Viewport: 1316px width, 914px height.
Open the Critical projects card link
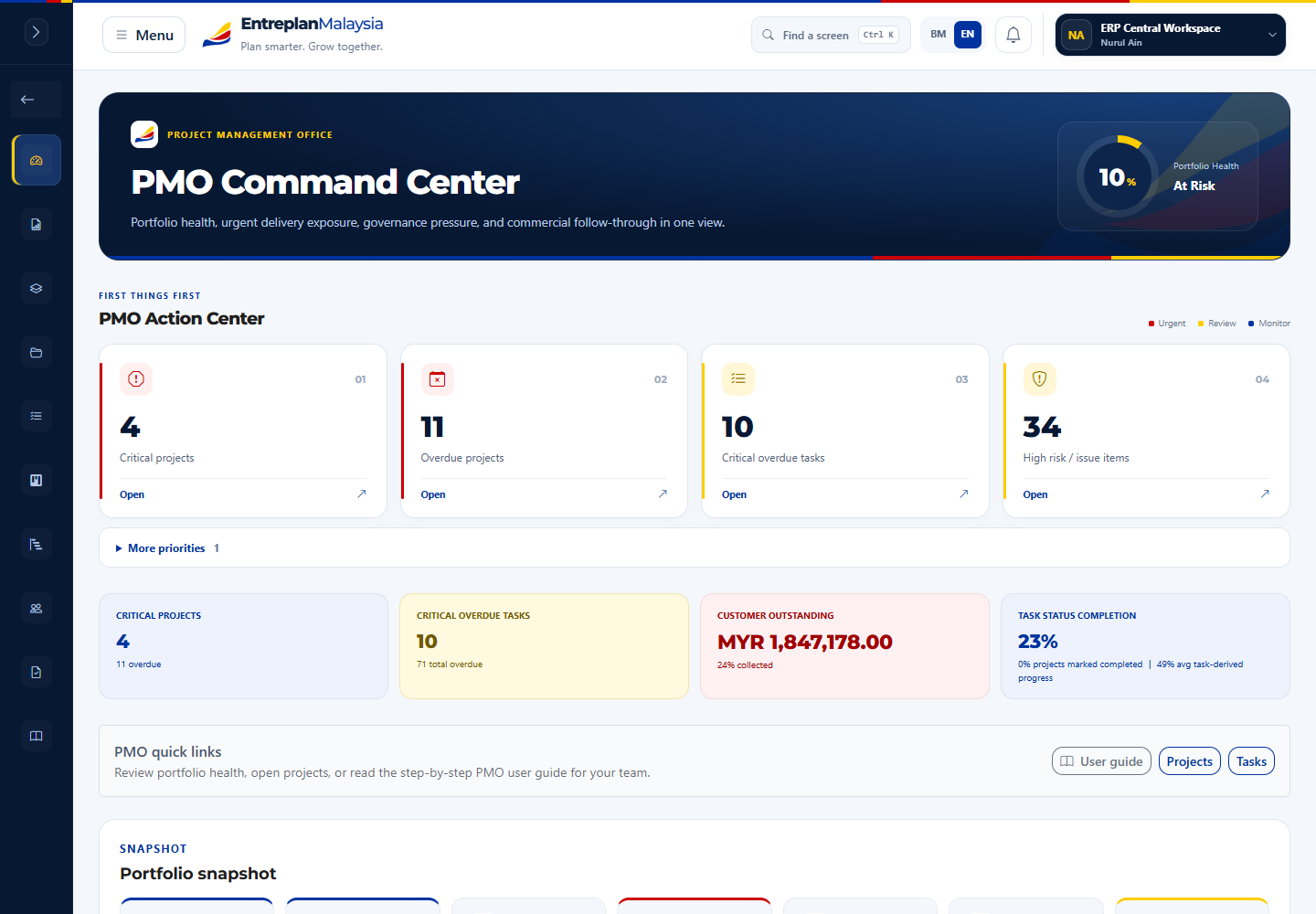pyautogui.click(x=133, y=494)
